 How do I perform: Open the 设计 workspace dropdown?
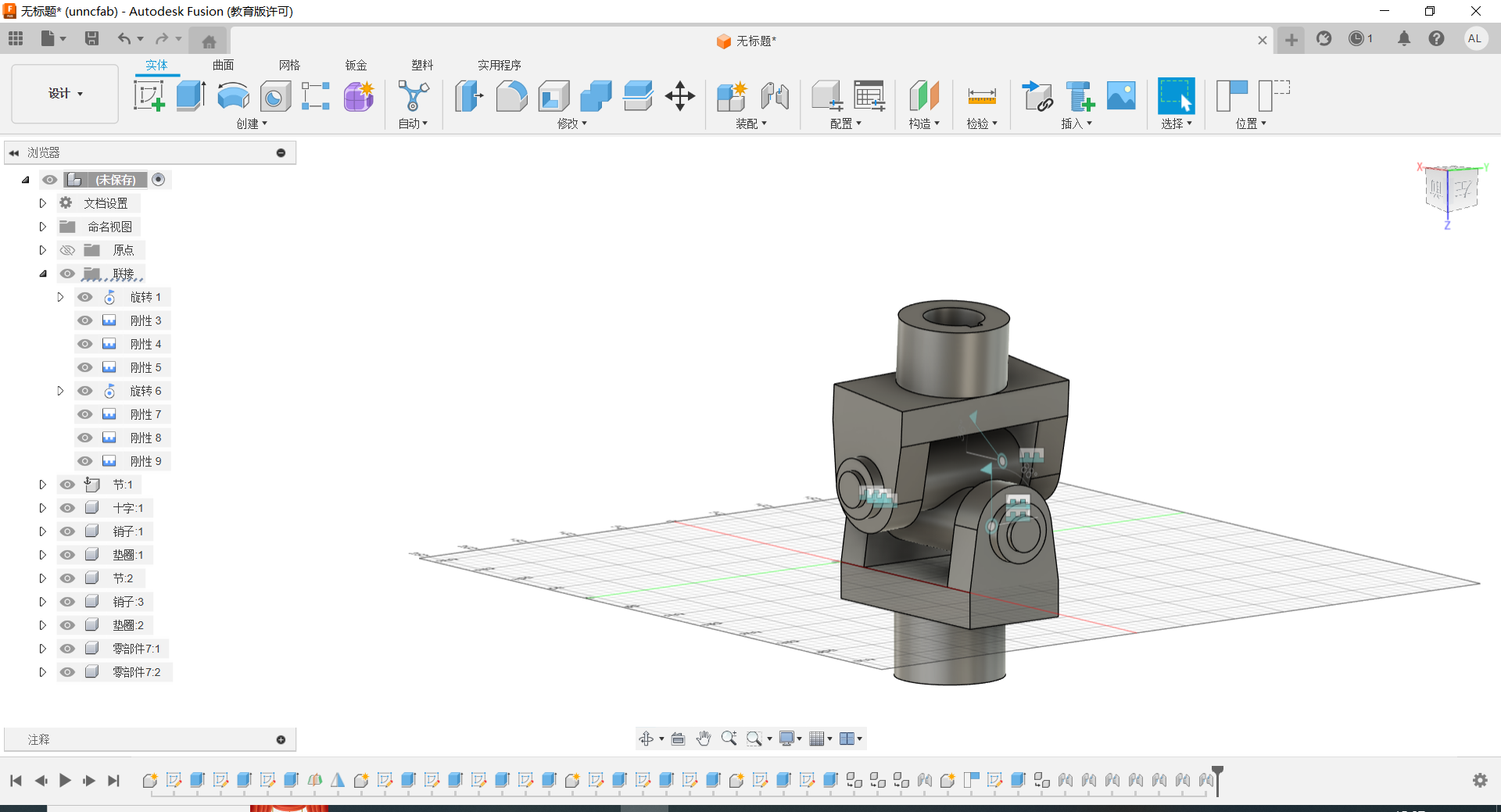pos(65,94)
